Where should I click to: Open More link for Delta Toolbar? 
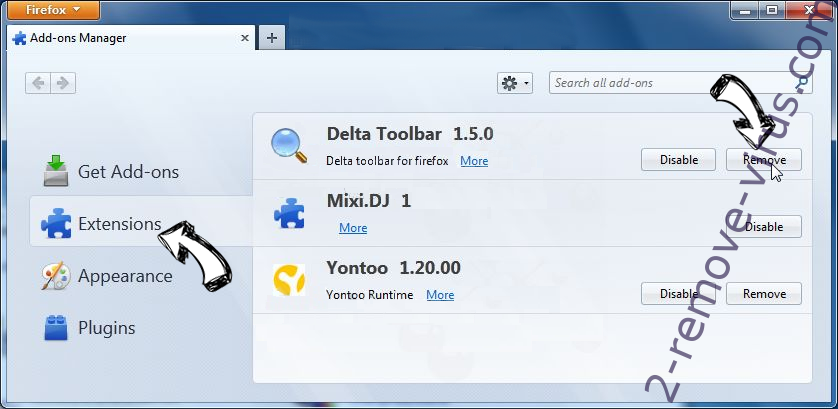(x=474, y=161)
